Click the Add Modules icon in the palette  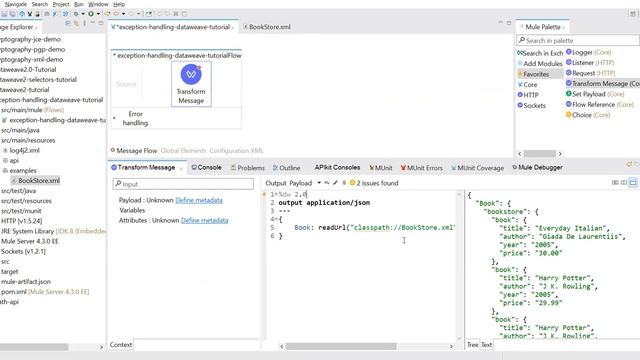pyautogui.click(x=520, y=63)
